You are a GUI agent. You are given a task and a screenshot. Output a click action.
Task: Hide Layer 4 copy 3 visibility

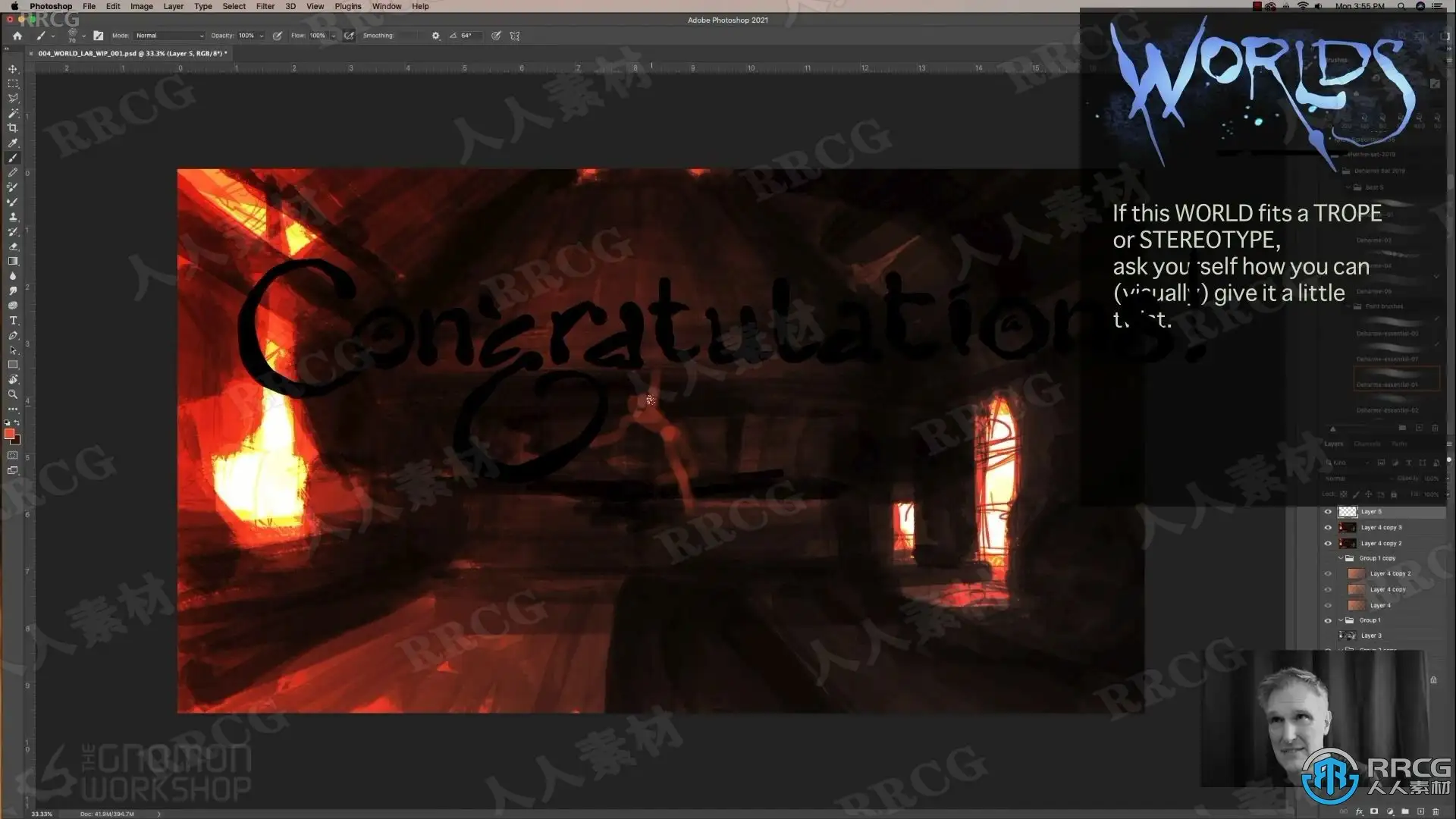[x=1328, y=528]
